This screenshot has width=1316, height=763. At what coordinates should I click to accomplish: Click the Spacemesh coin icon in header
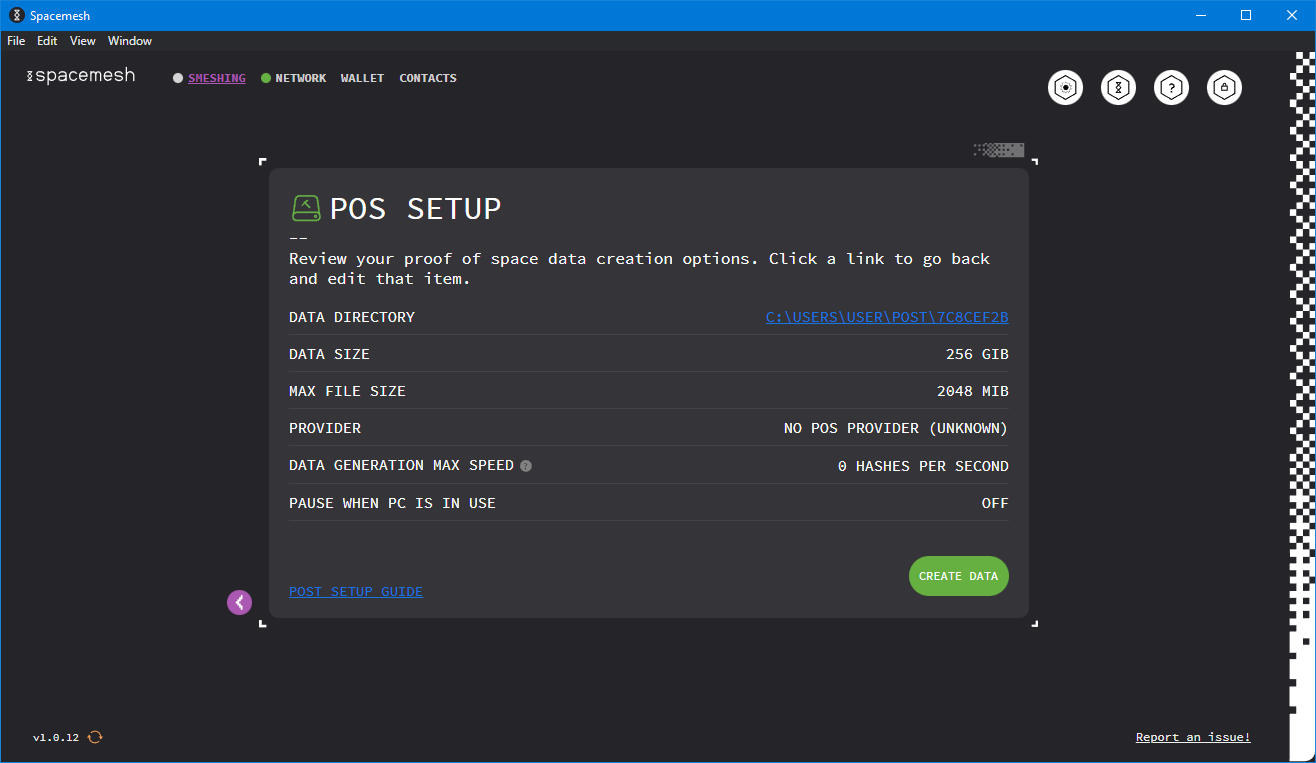1119,88
